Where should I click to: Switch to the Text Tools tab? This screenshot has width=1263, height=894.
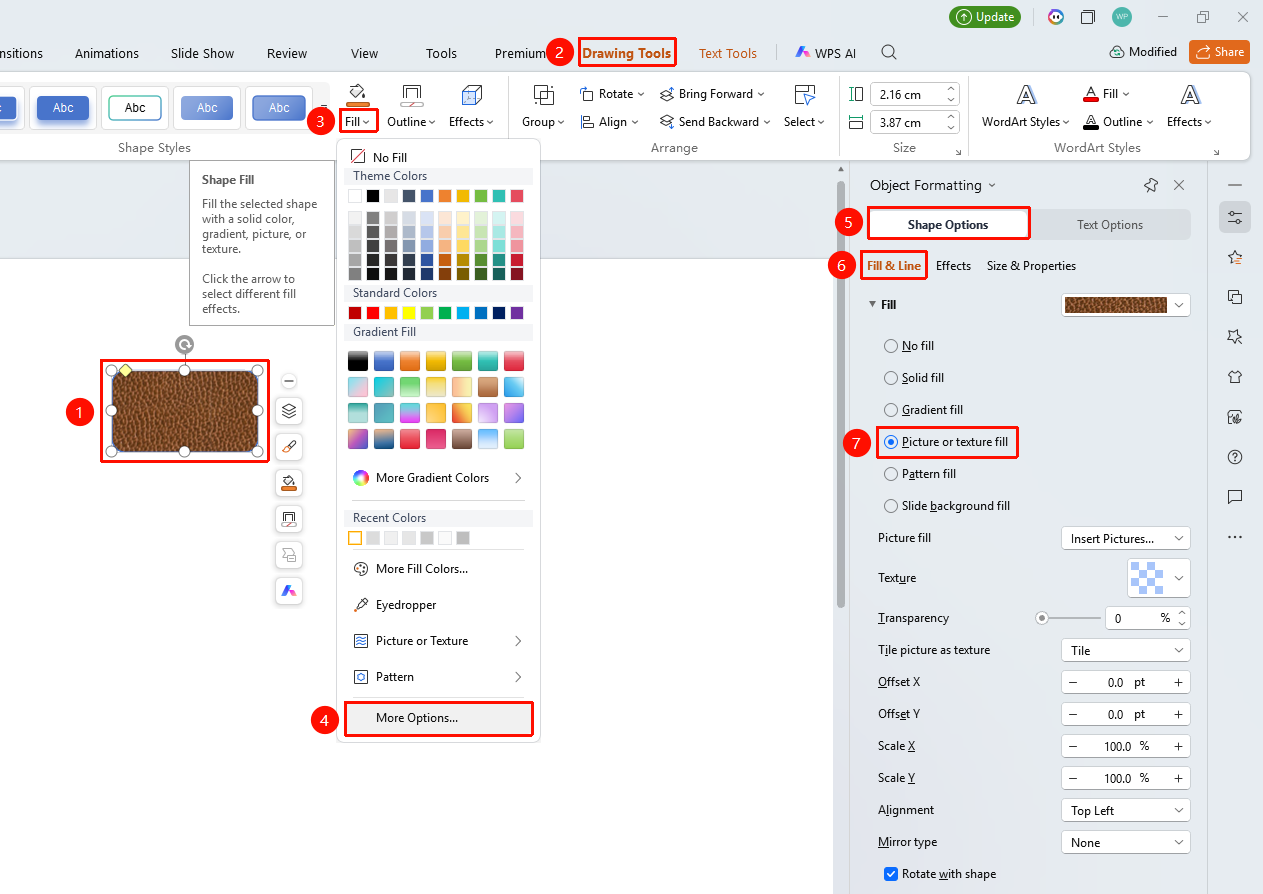click(x=728, y=53)
